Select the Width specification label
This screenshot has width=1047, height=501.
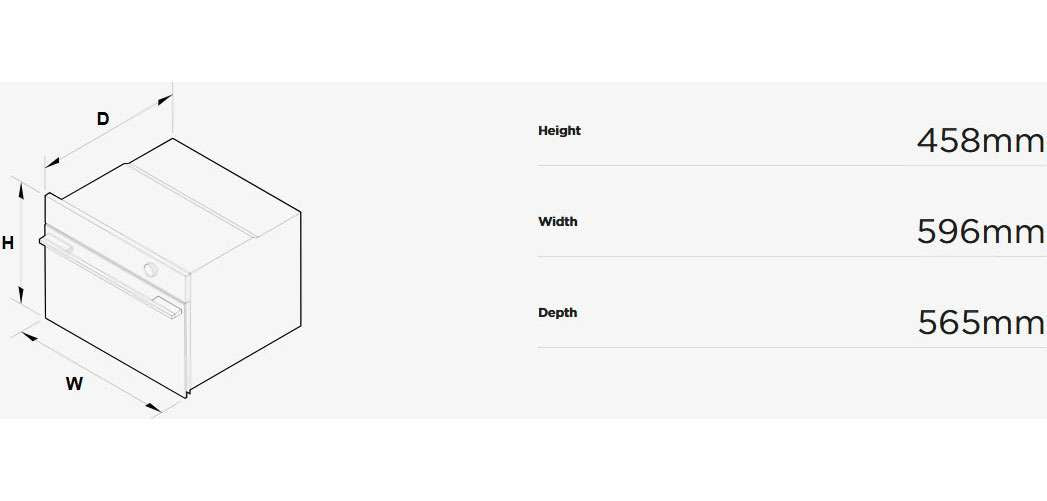(558, 222)
